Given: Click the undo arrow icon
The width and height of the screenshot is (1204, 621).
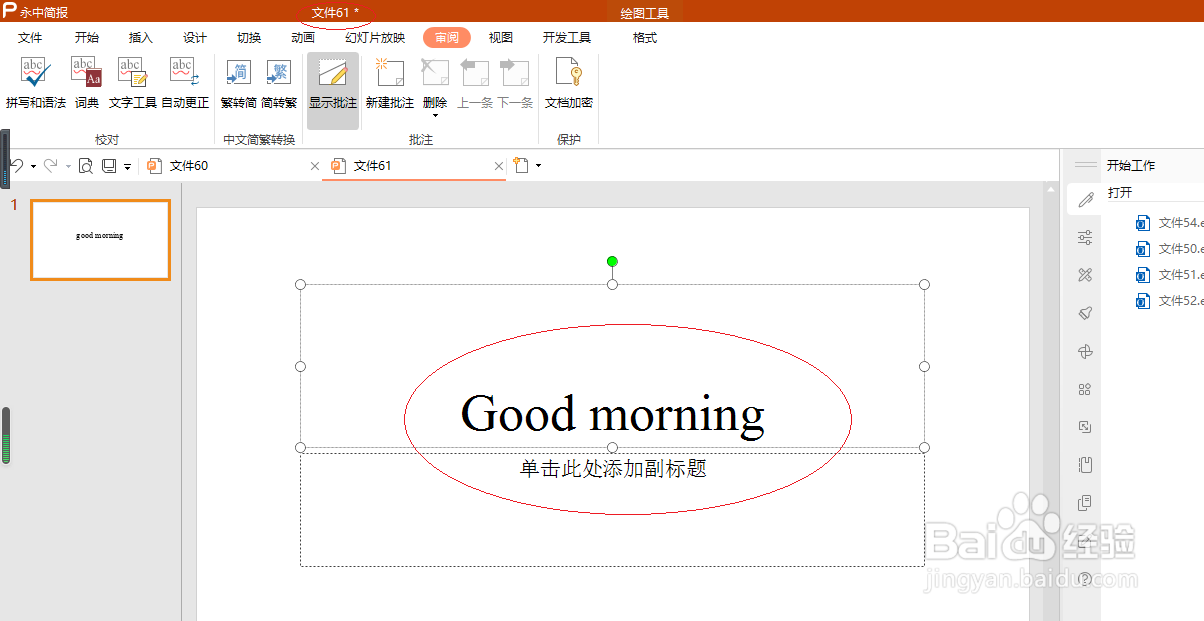Looking at the screenshot, I should (x=18, y=165).
